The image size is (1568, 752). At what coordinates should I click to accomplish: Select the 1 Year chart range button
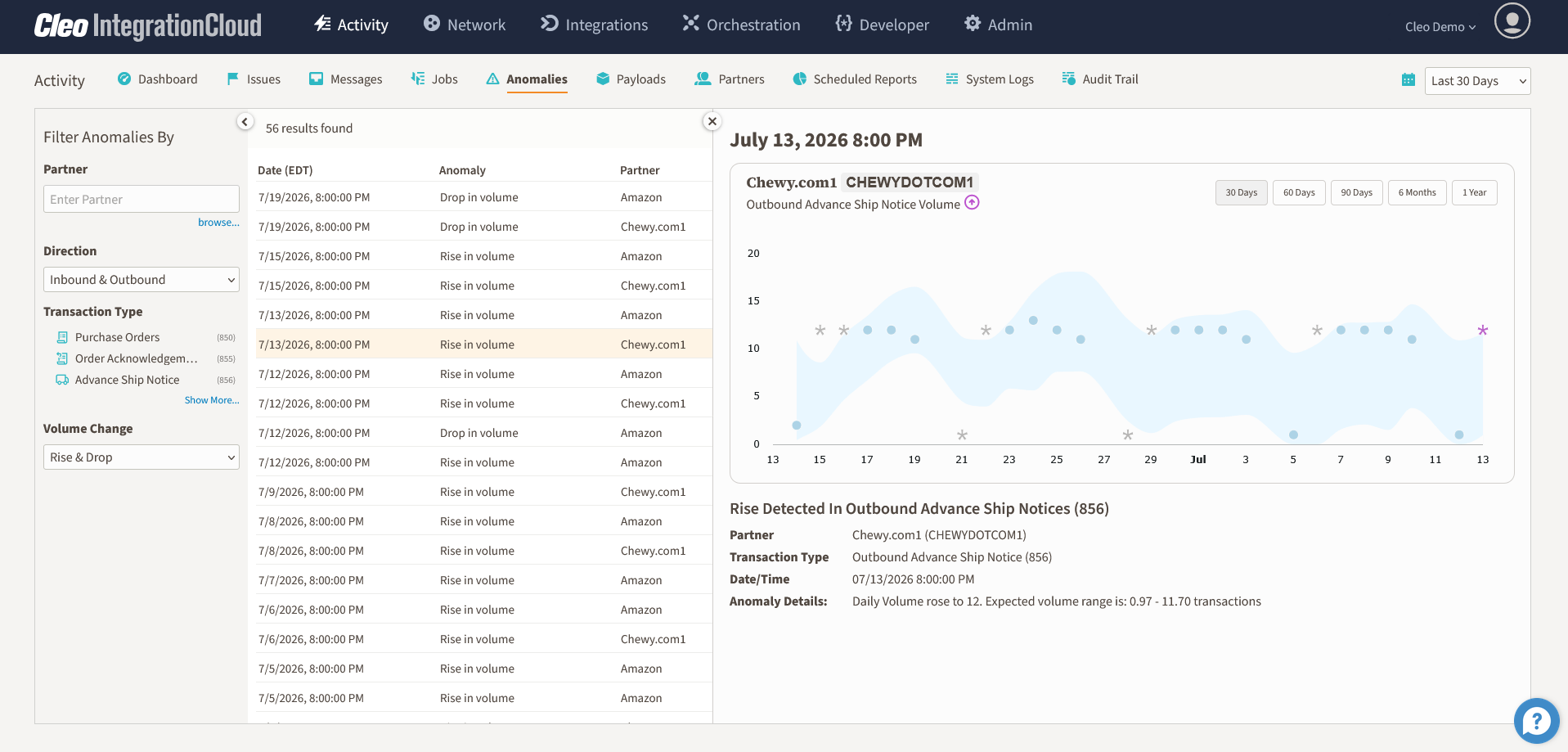pos(1474,193)
